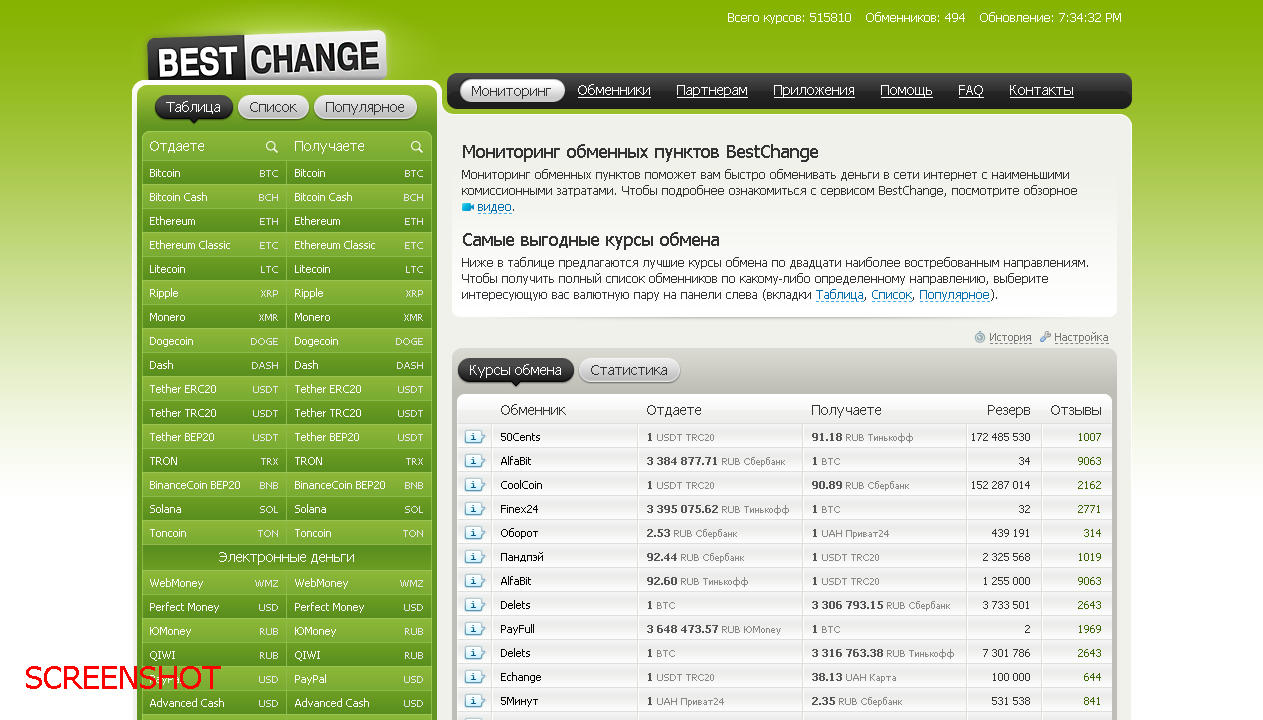
Task: Select Tether TRC20 in the Отдаете column
Action: click(x=214, y=413)
